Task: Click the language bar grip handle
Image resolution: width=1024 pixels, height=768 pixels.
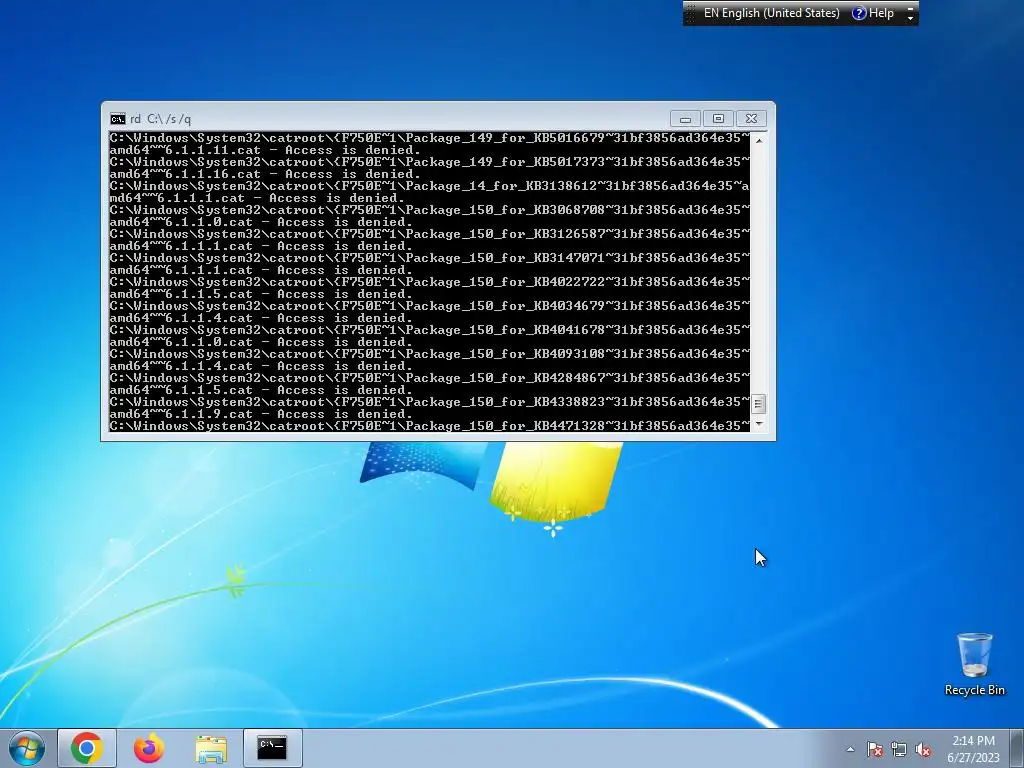Action: click(x=691, y=13)
